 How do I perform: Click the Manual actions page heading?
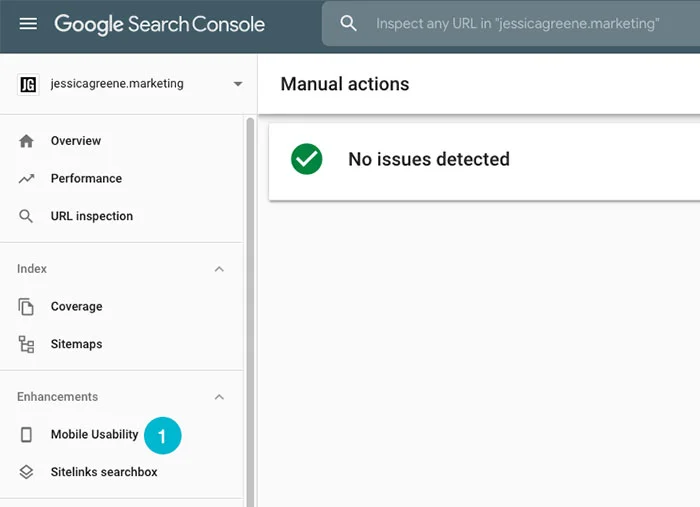345,84
